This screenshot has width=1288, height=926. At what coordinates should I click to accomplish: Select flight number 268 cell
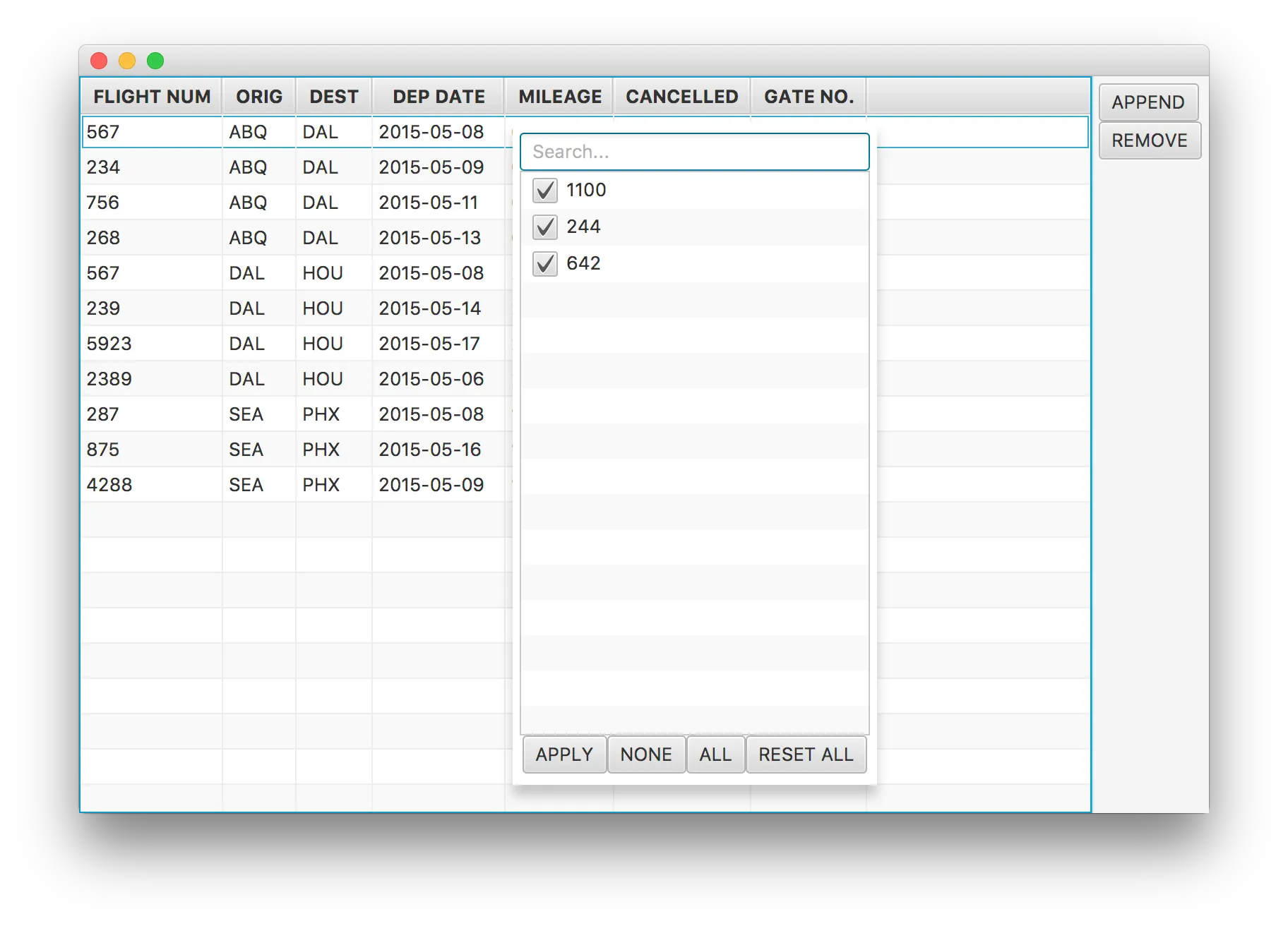pyautogui.click(x=152, y=238)
